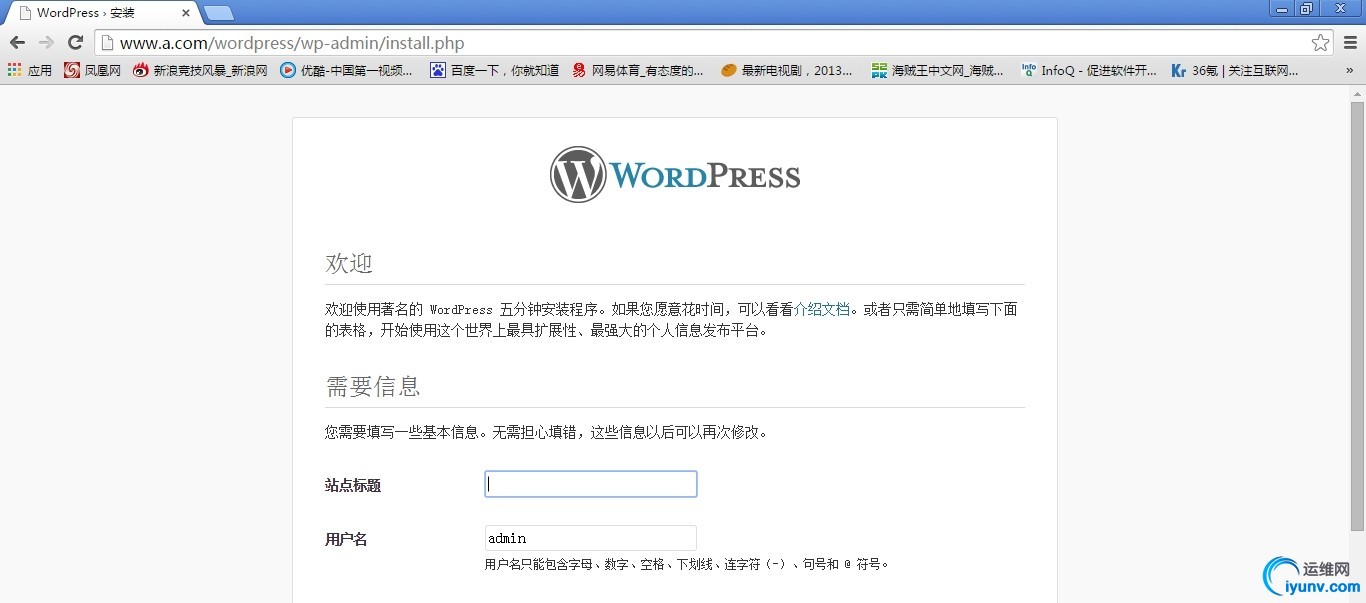This screenshot has width=1366, height=603.
Task: Focus the 站点标题 input field
Action: 591,484
